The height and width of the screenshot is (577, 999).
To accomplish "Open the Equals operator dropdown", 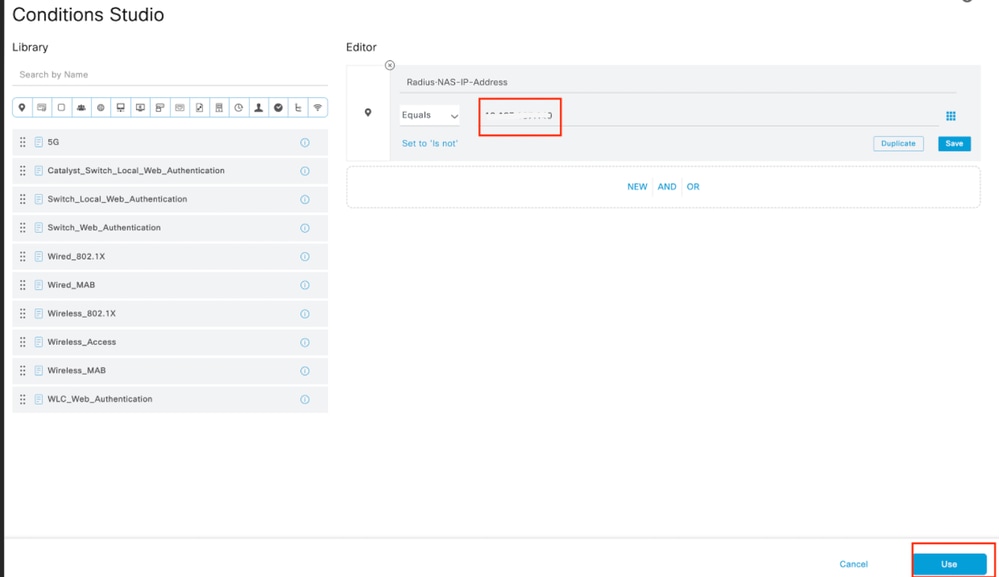I will coord(429,115).
